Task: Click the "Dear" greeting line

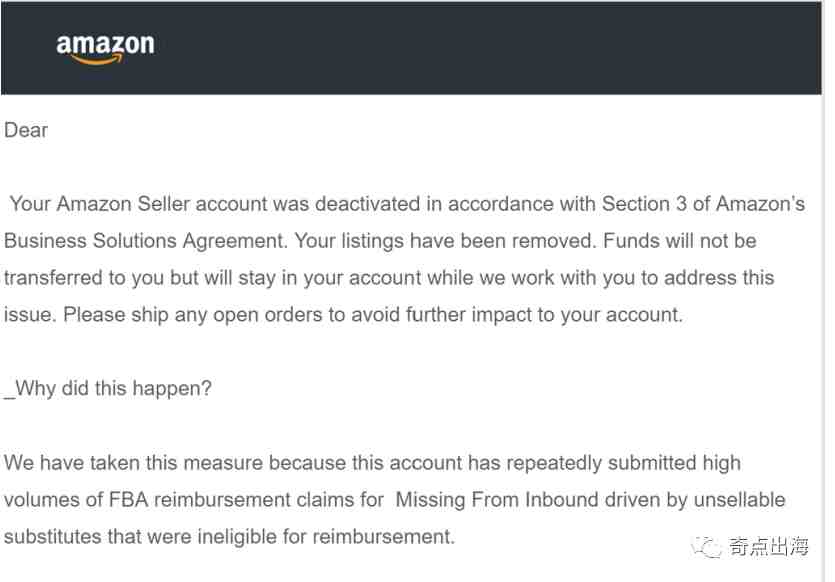Action: [26, 130]
